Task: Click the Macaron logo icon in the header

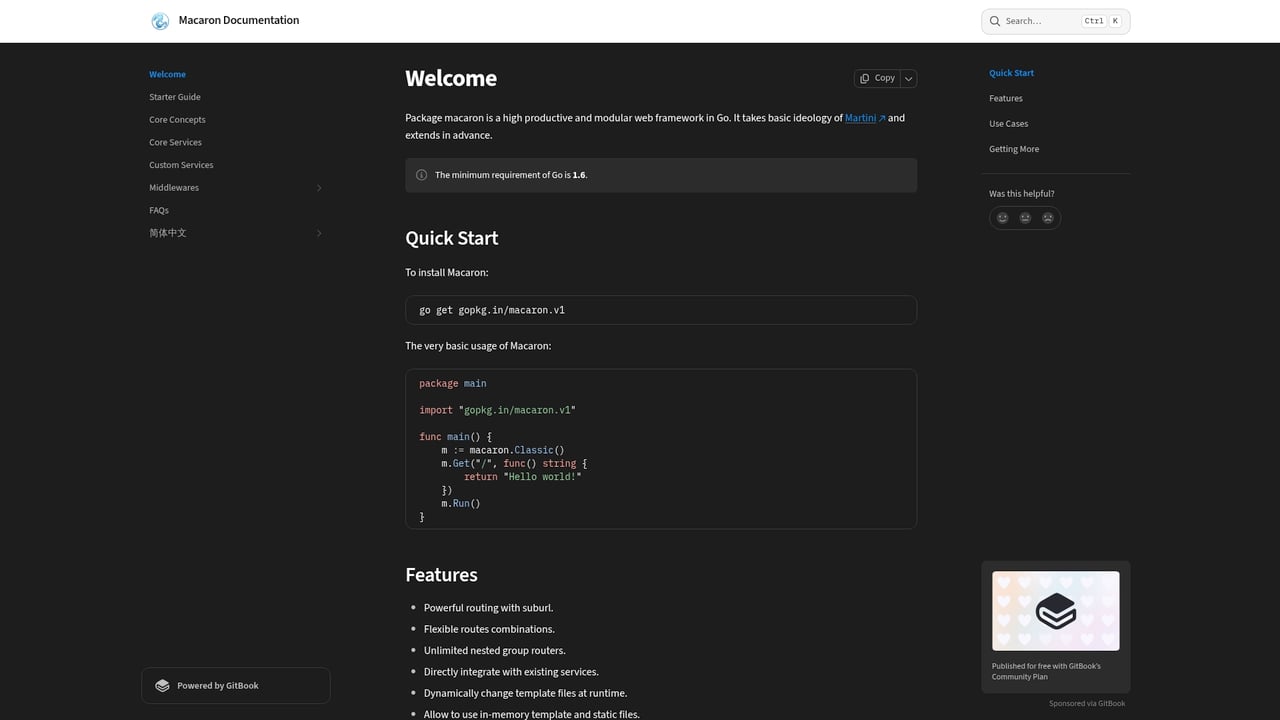Action: 160,20
